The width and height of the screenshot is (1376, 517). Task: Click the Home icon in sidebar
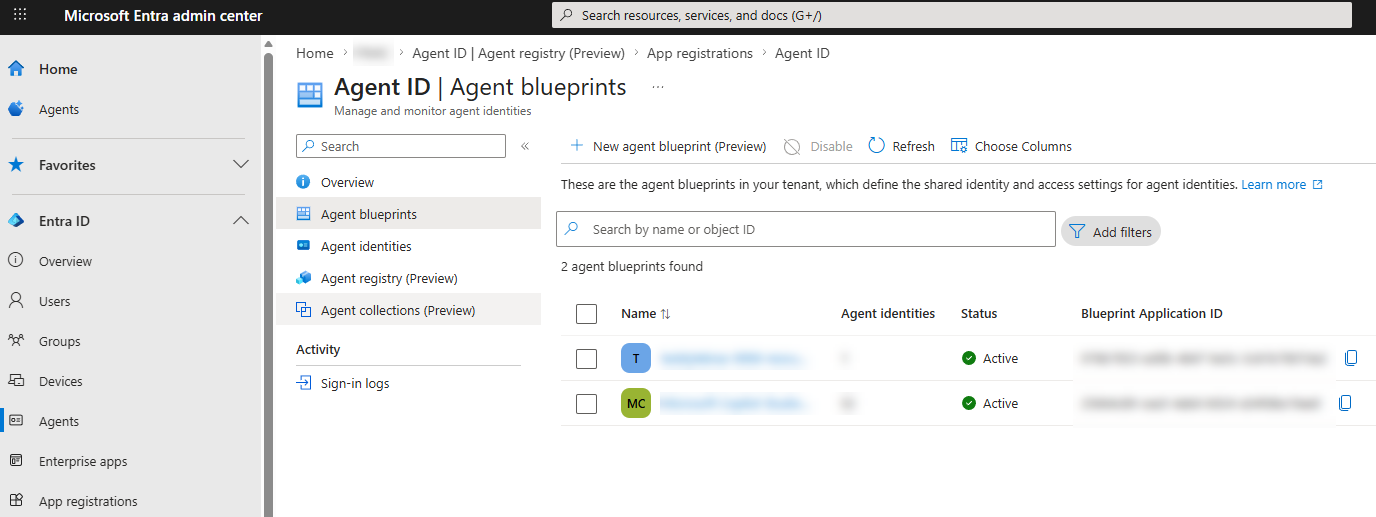coord(16,69)
